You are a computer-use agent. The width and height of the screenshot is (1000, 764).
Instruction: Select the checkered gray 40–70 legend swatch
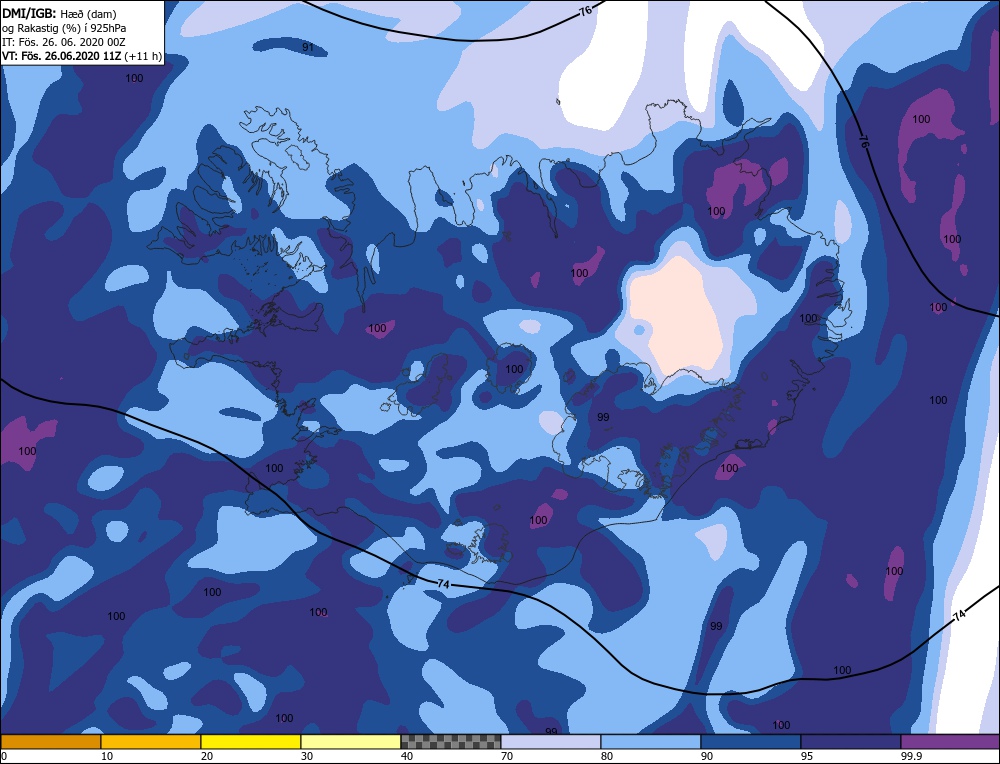click(451, 742)
